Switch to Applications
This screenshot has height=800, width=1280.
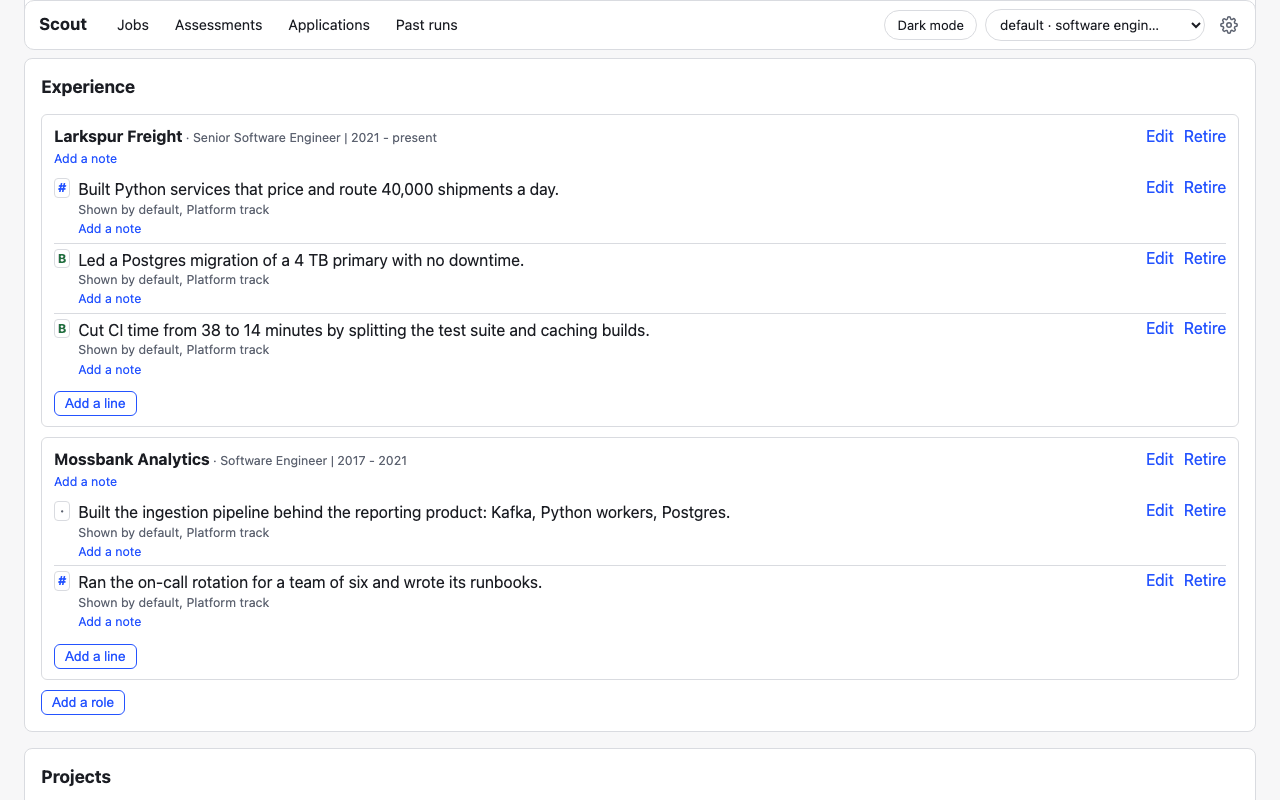coord(329,25)
